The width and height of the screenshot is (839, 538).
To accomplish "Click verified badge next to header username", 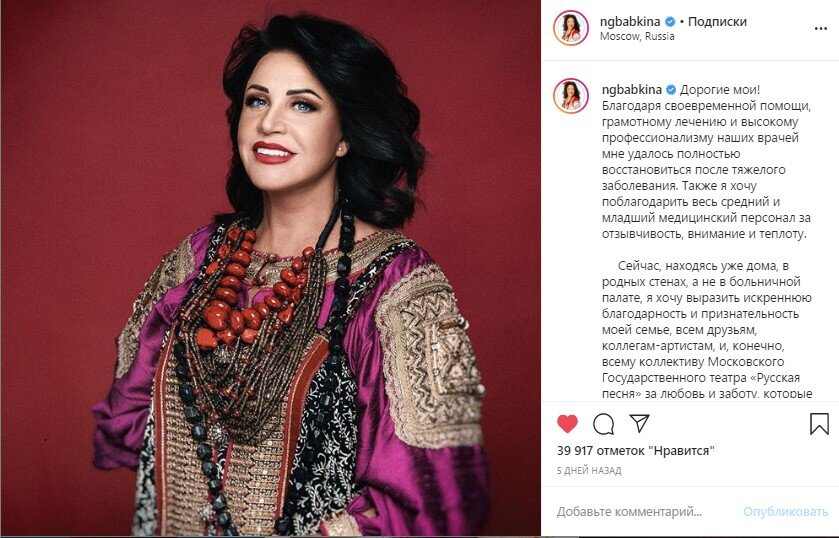I will (x=670, y=22).
